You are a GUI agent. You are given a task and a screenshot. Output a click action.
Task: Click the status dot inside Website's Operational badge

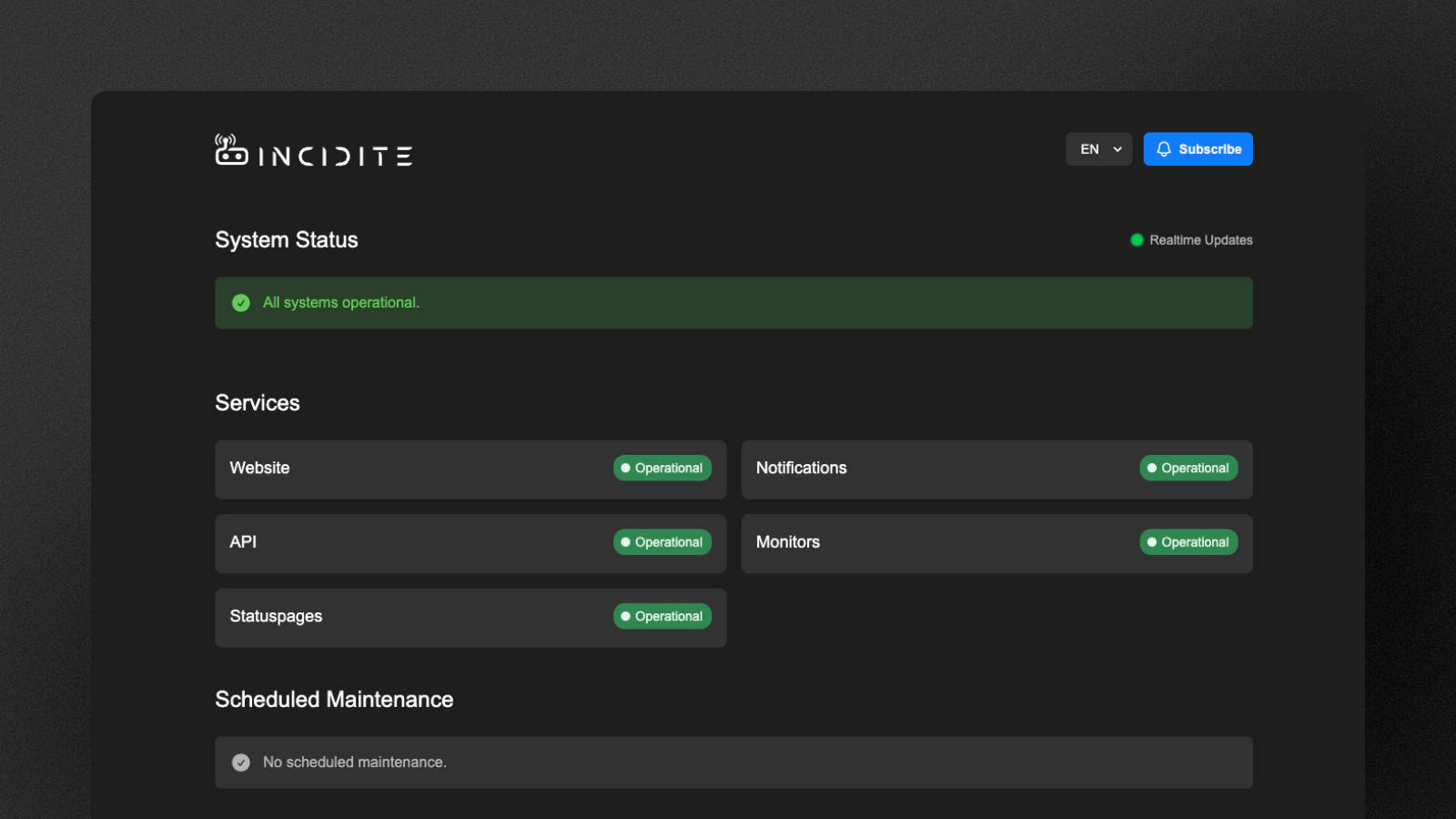[625, 468]
